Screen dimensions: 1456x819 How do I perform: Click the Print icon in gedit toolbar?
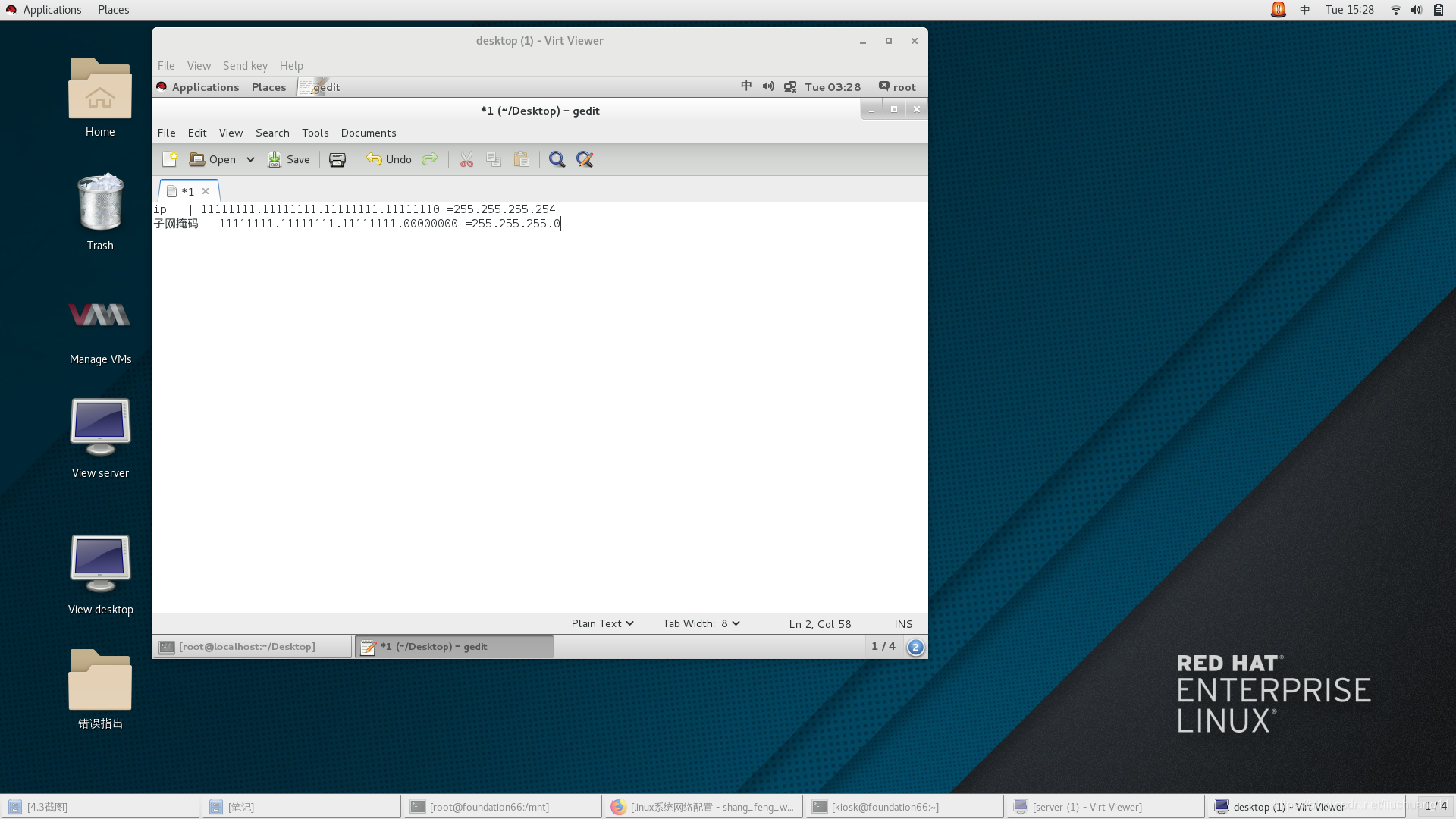(x=337, y=159)
